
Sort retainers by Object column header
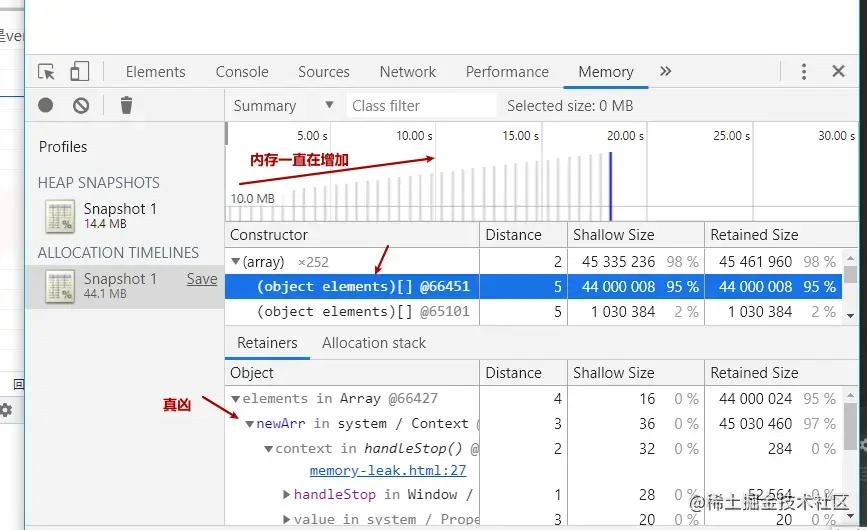click(x=352, y=373)
